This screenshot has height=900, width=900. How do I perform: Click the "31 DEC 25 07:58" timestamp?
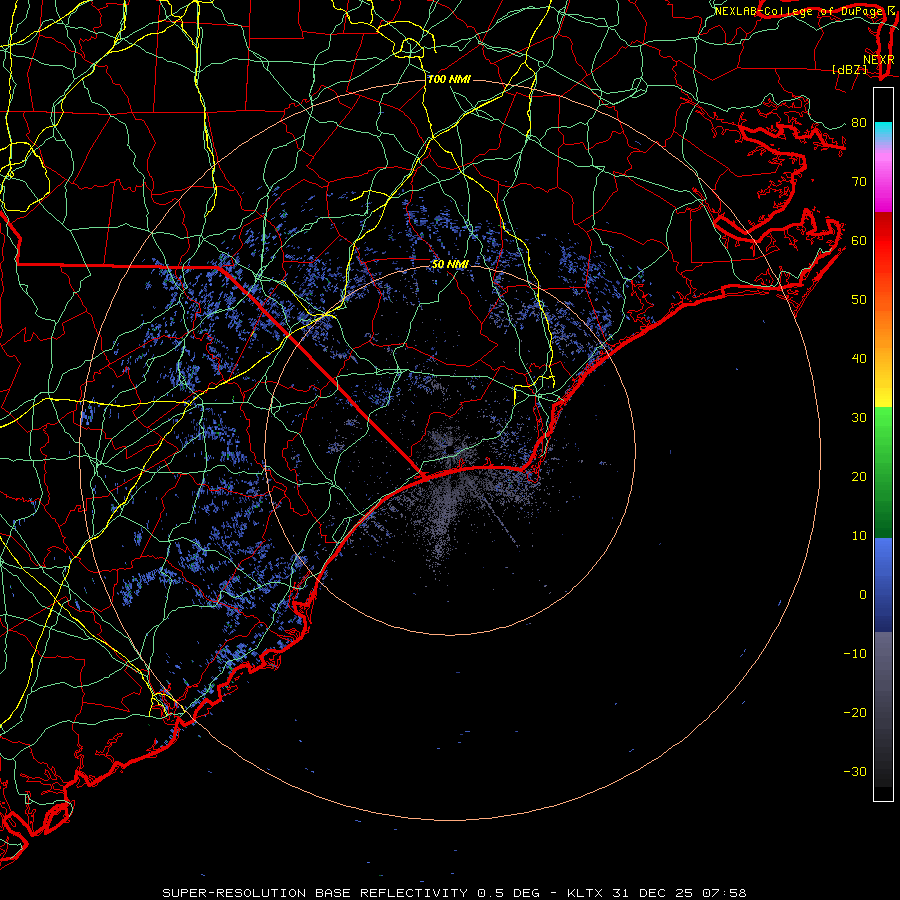[x=679, y=893]
